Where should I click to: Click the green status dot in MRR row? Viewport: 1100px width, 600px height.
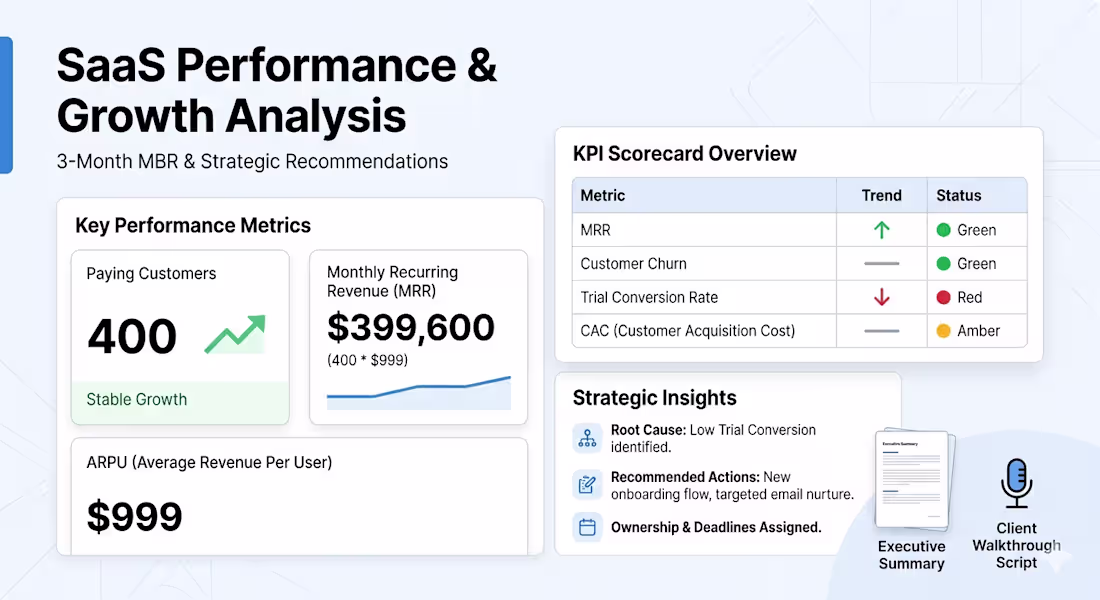pos(944,229)
